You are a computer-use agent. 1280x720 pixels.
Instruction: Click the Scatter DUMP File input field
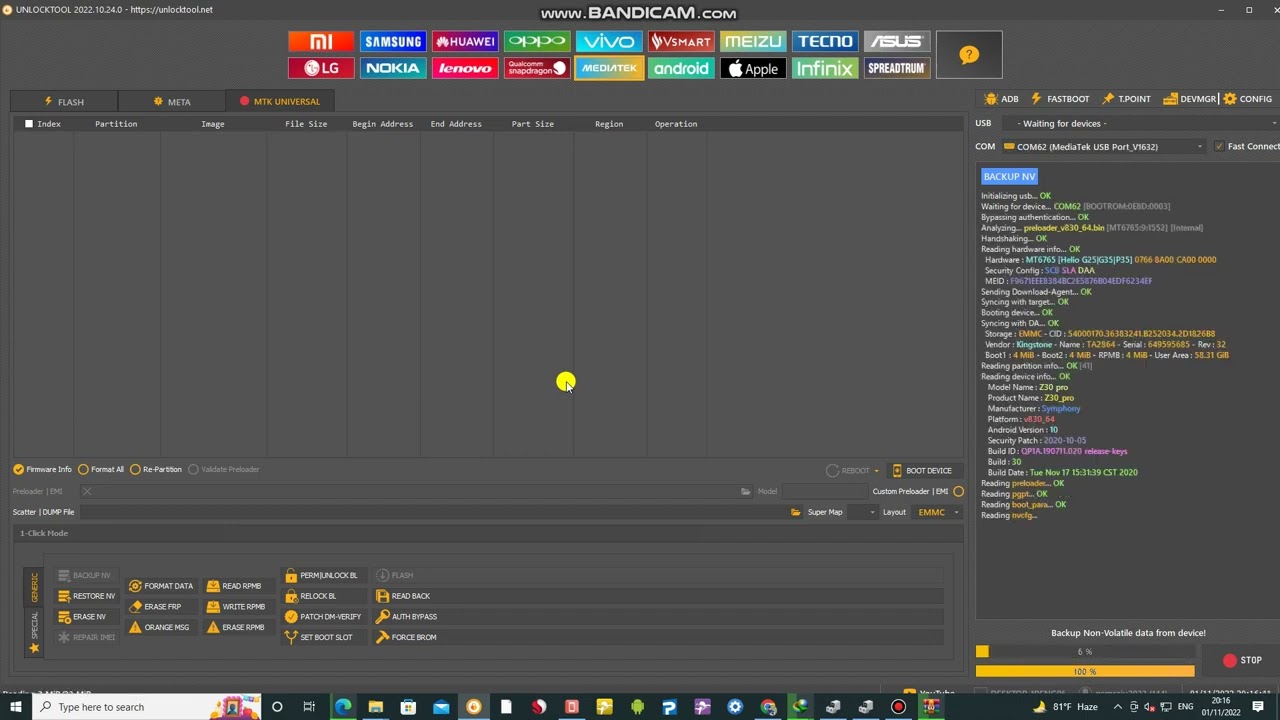(433, 512)
